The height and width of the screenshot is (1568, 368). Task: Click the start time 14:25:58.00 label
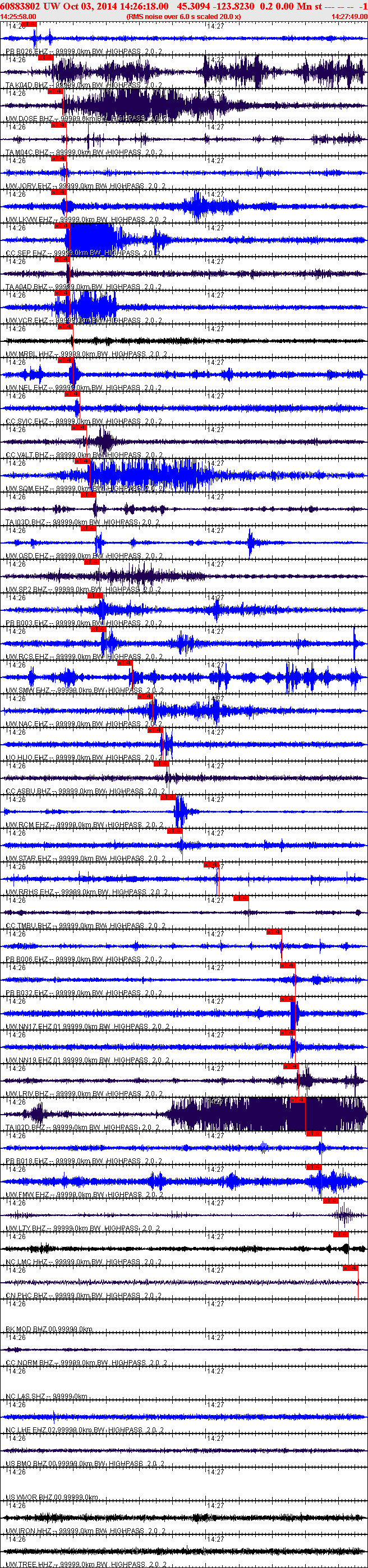point(19,16)
